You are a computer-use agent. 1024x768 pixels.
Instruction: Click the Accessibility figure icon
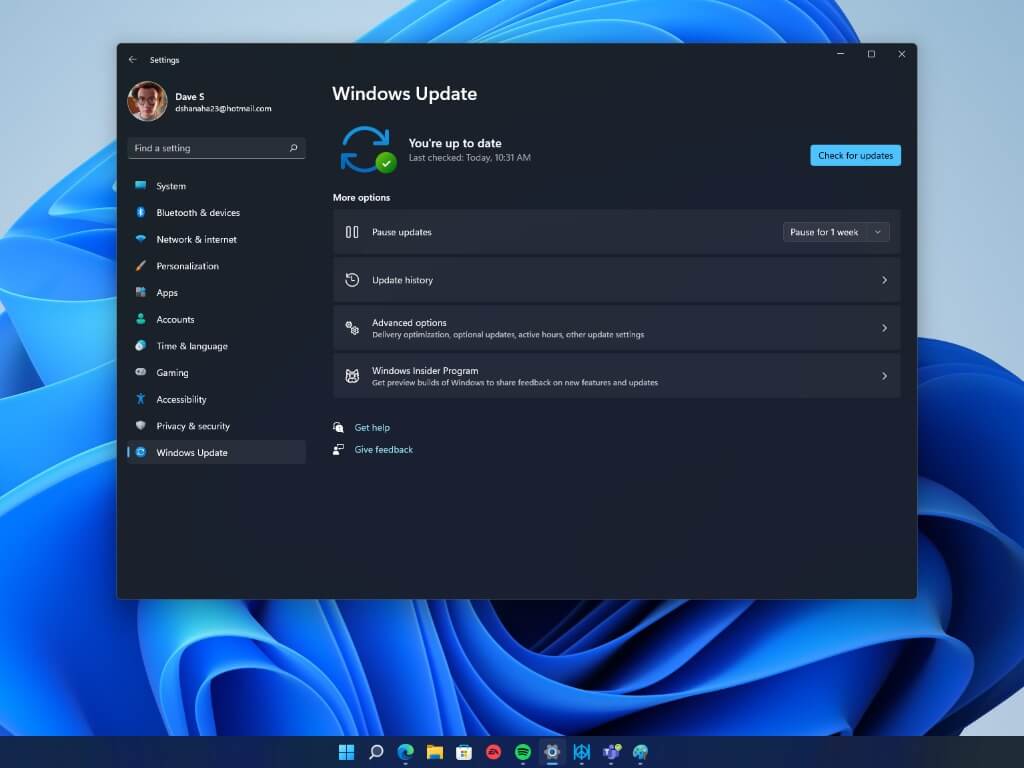click(x=140, y=398)
